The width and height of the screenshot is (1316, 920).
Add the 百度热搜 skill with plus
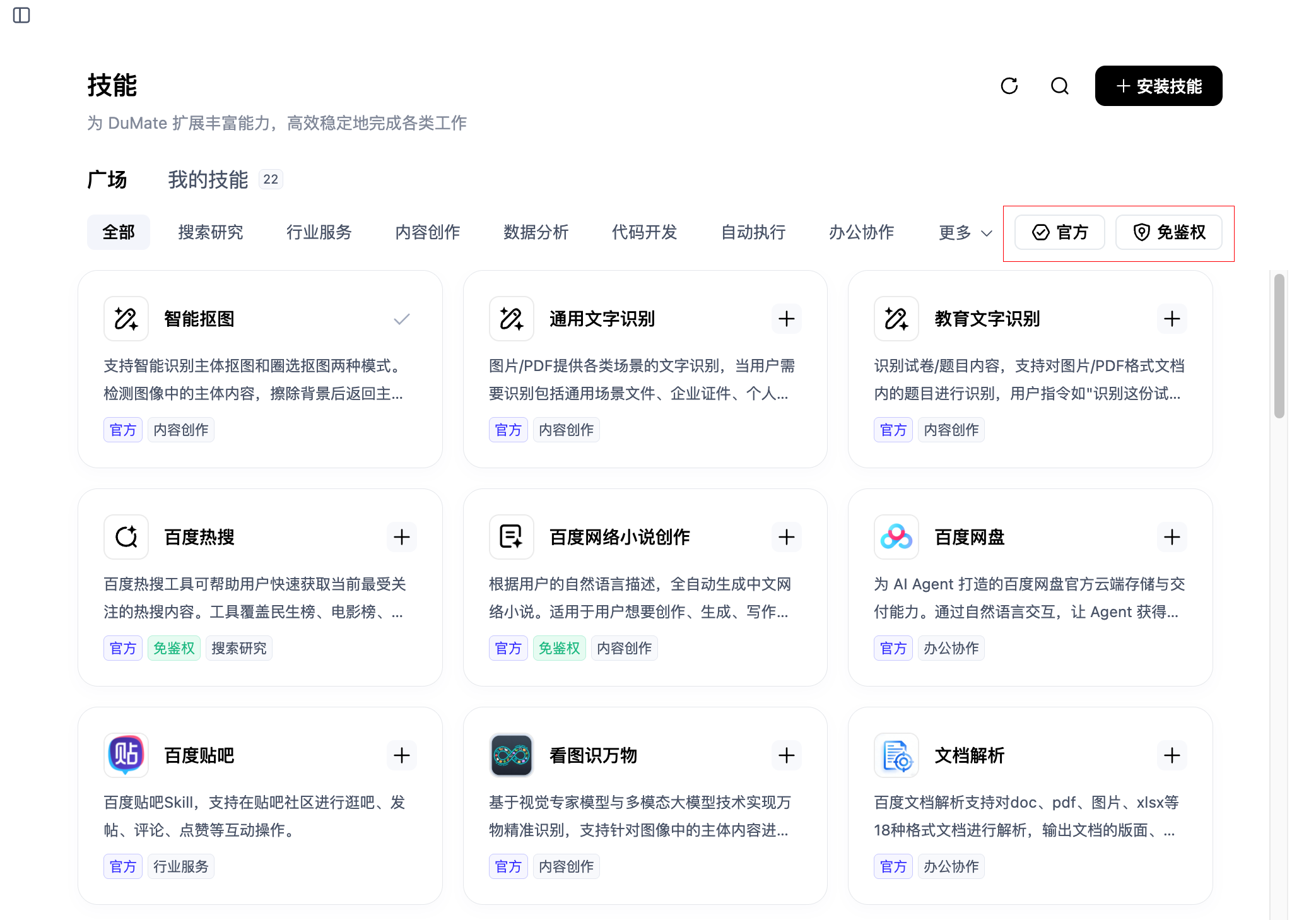402,537
